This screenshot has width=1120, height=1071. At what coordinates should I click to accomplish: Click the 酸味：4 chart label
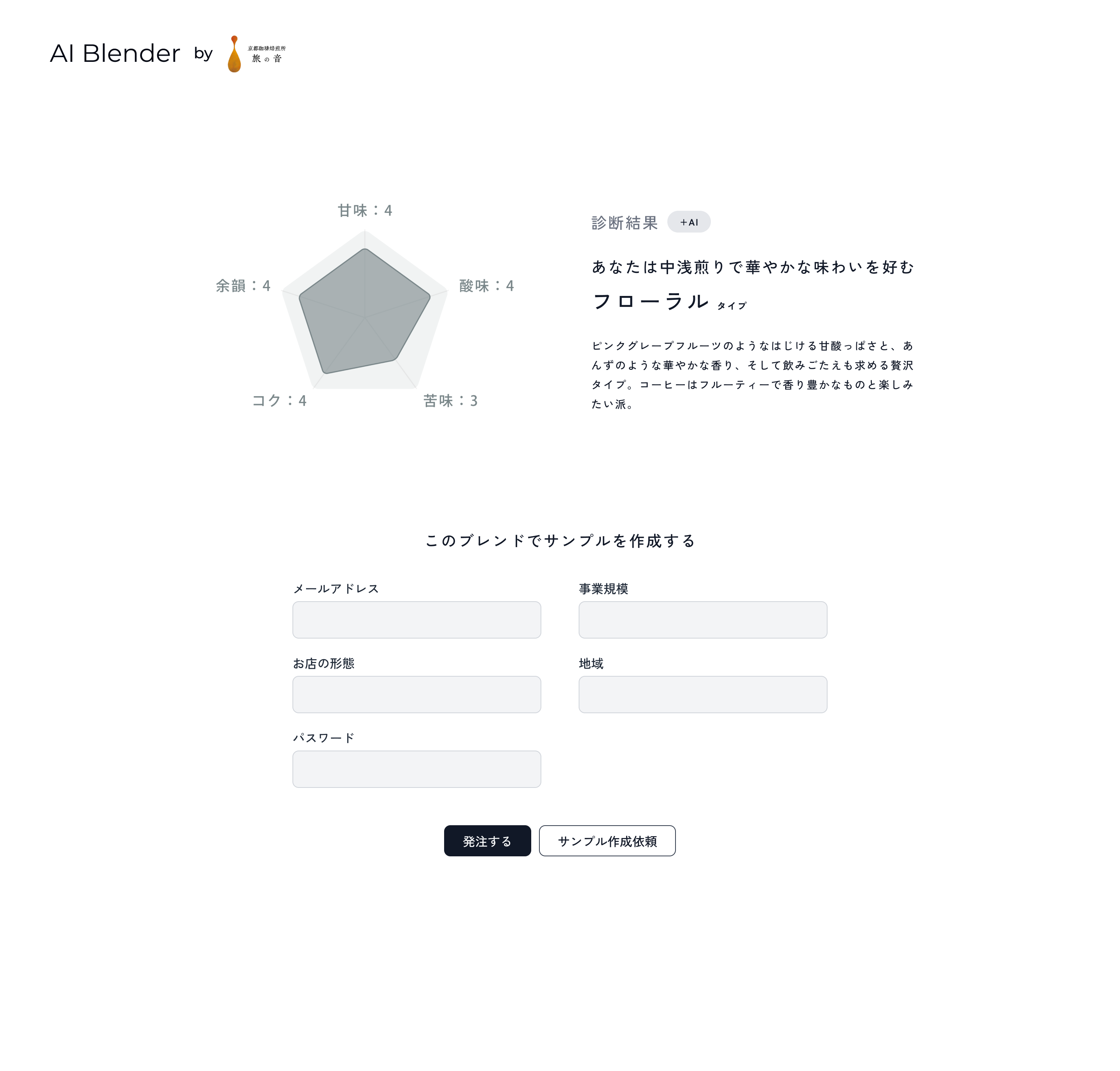486,285
